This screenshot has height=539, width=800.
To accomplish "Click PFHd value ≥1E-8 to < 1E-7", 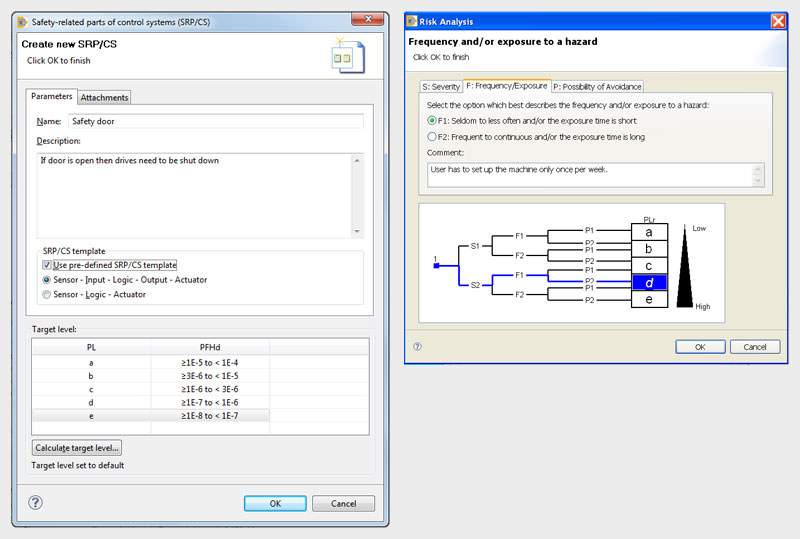I will 210,415.
